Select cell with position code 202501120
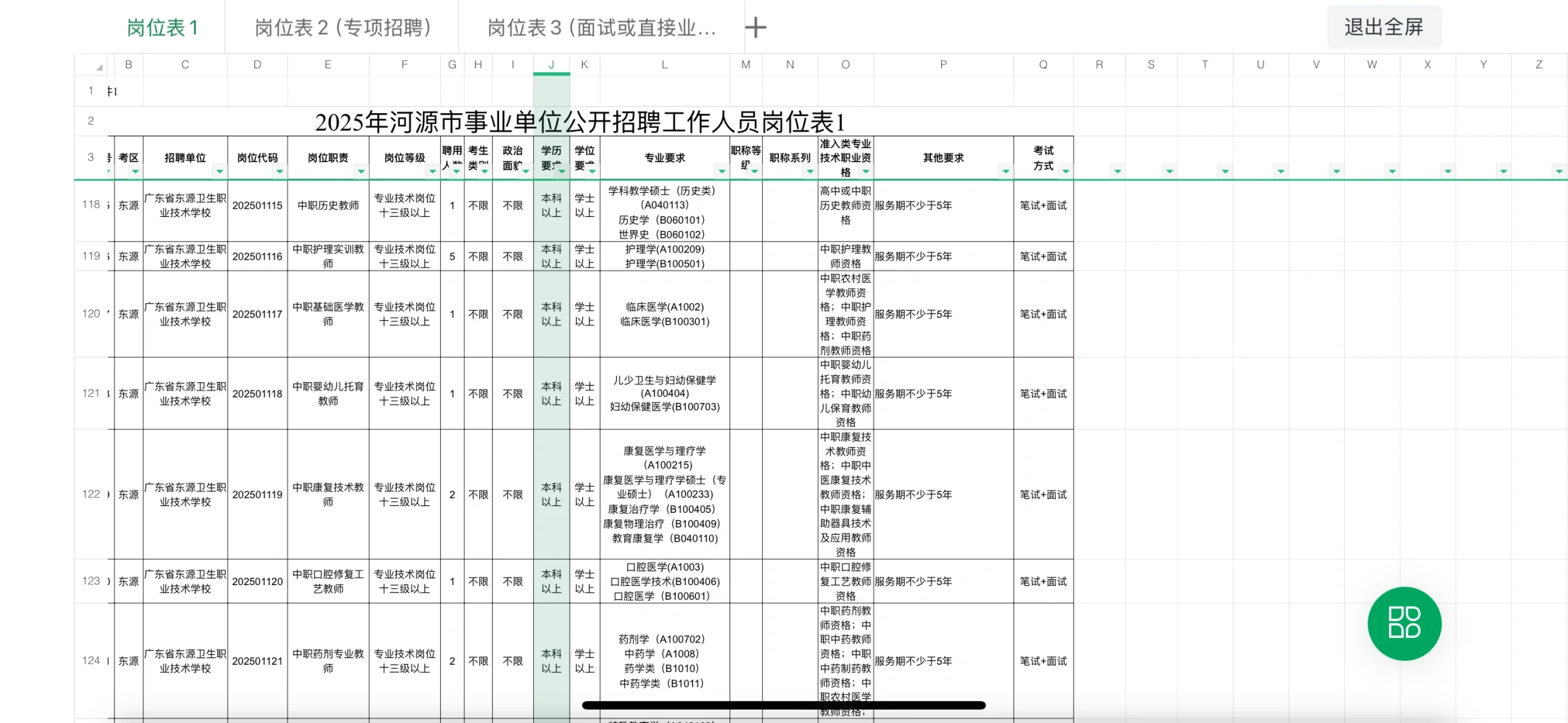 click(x=257, y=582)
